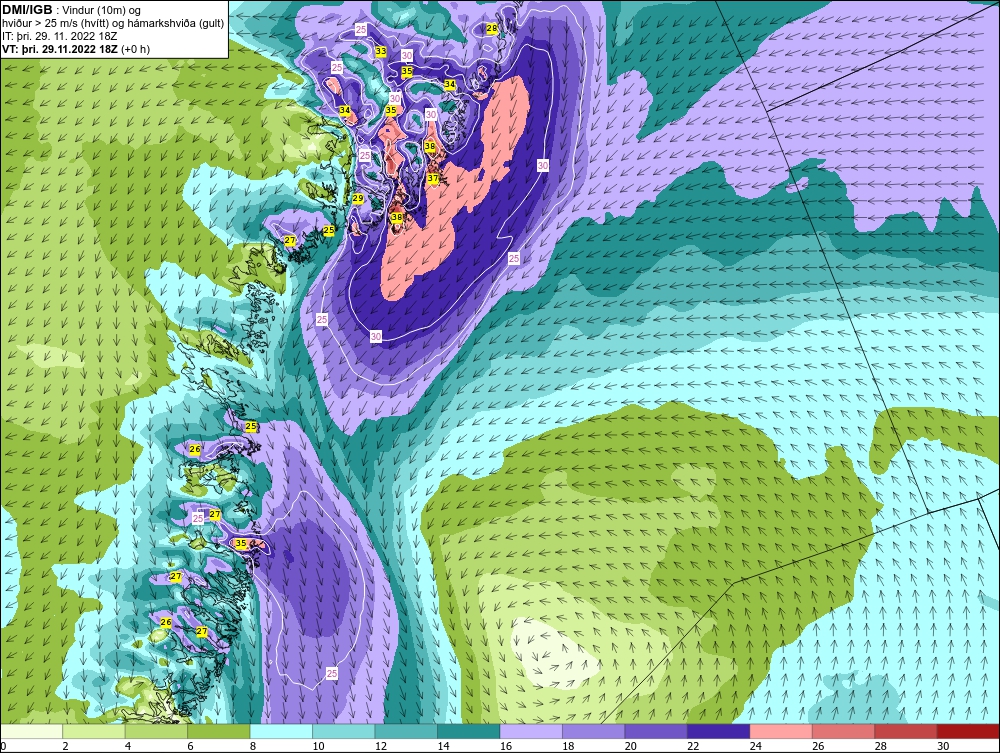This screenshot has width=1000, height=753.
Task: Click legend tick label "24"
Action: (x=756, y=746)
